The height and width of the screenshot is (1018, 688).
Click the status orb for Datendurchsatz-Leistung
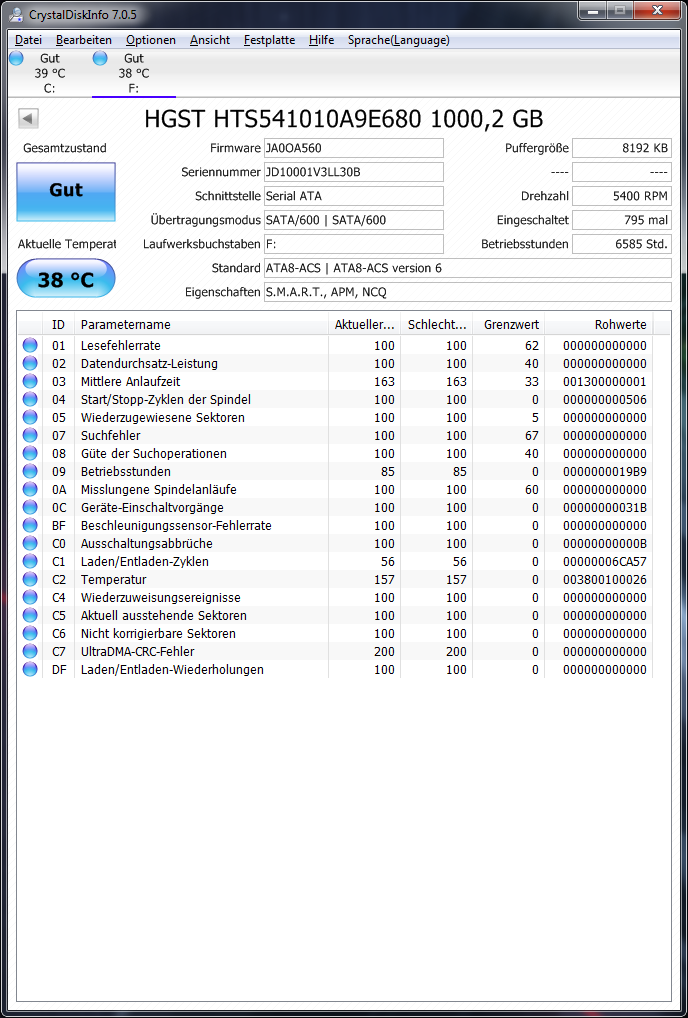[x=30, y=363]
